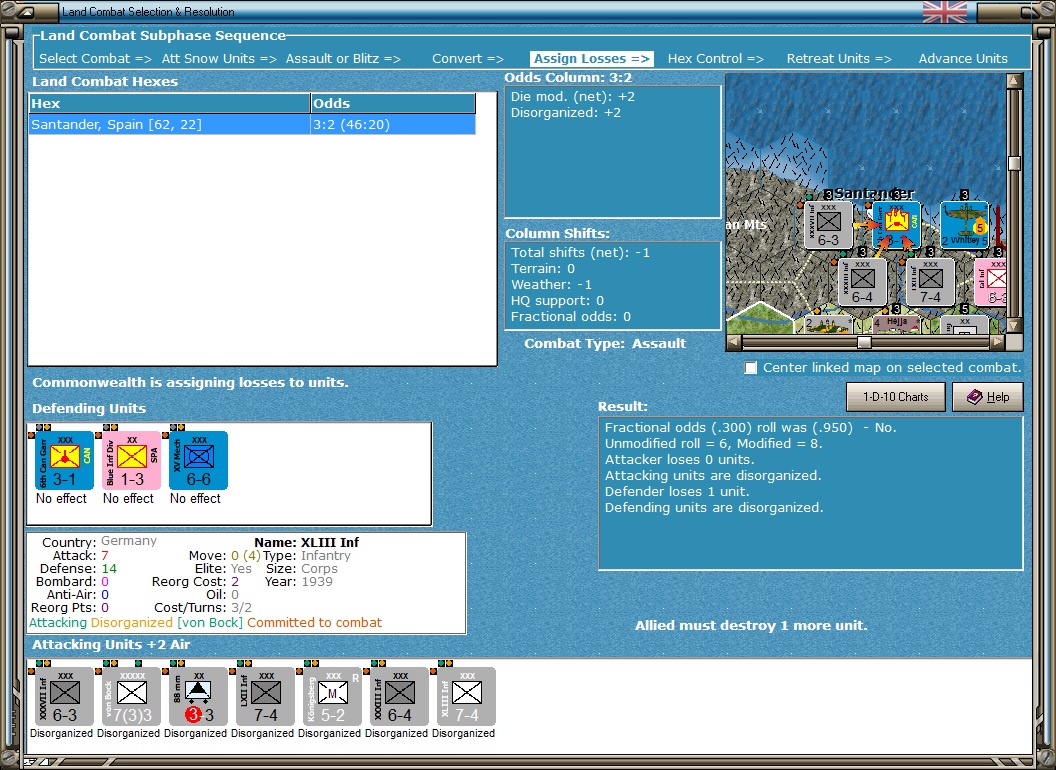Screen dimensions: 1056x770
Task: Click minimap scroll down arrow
Action: tap(1014, 326)
